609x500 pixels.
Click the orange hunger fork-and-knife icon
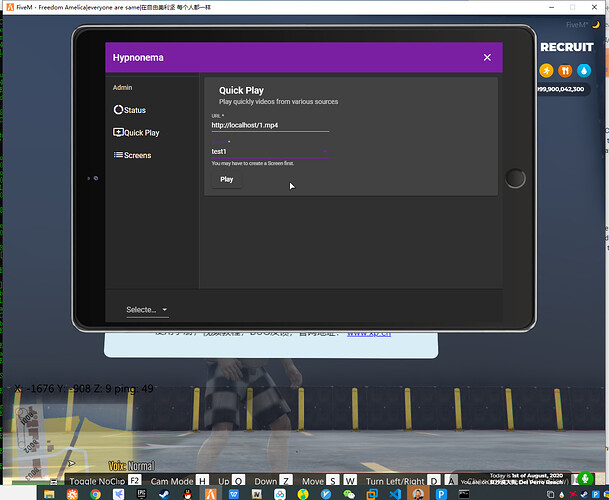pos(565,70)
